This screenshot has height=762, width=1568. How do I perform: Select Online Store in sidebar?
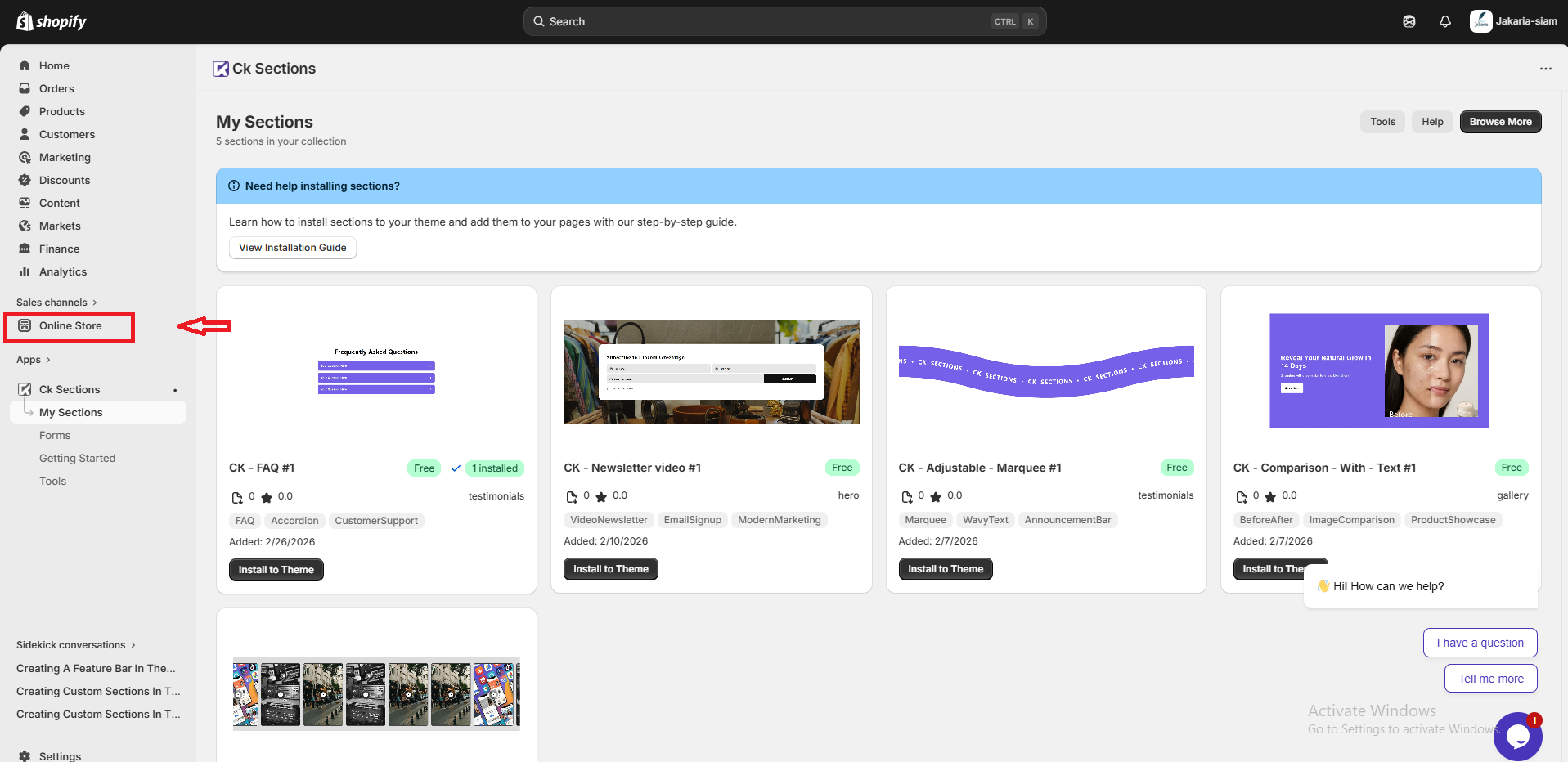coord(70,326)
